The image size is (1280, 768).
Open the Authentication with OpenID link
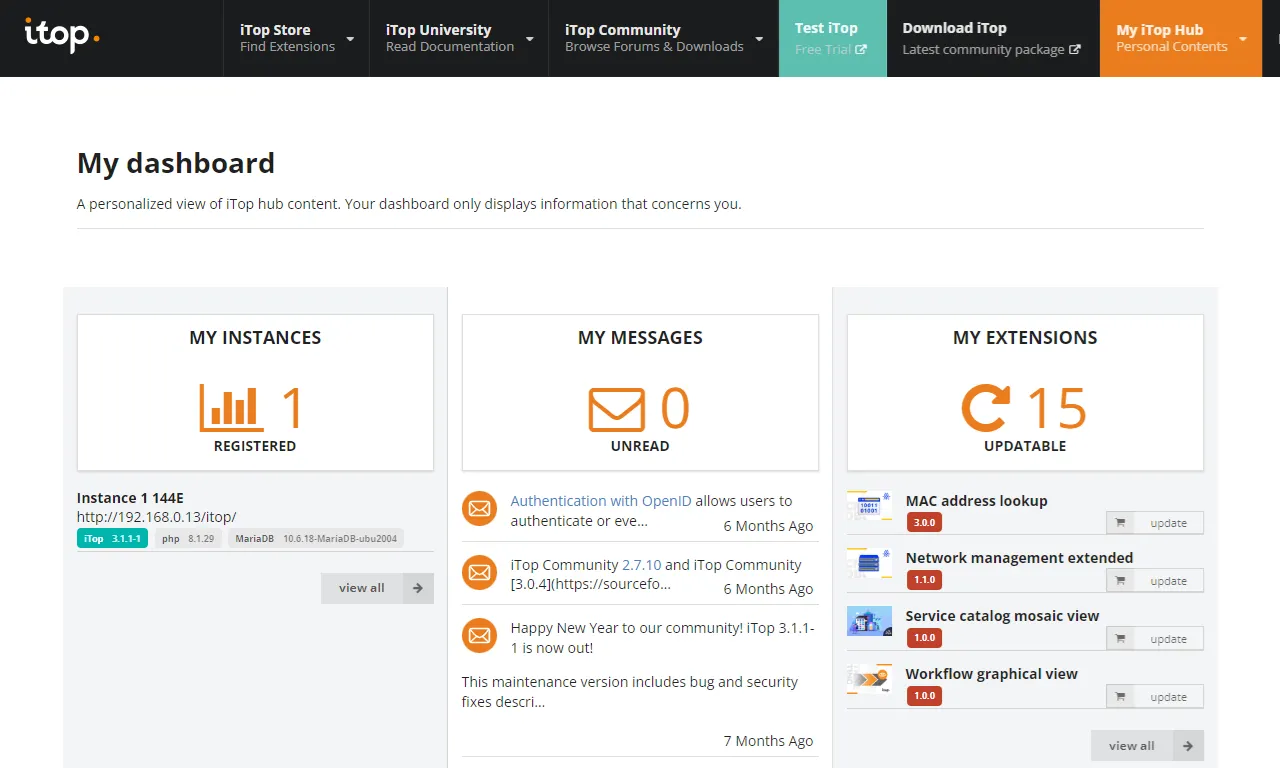point(601,501)
